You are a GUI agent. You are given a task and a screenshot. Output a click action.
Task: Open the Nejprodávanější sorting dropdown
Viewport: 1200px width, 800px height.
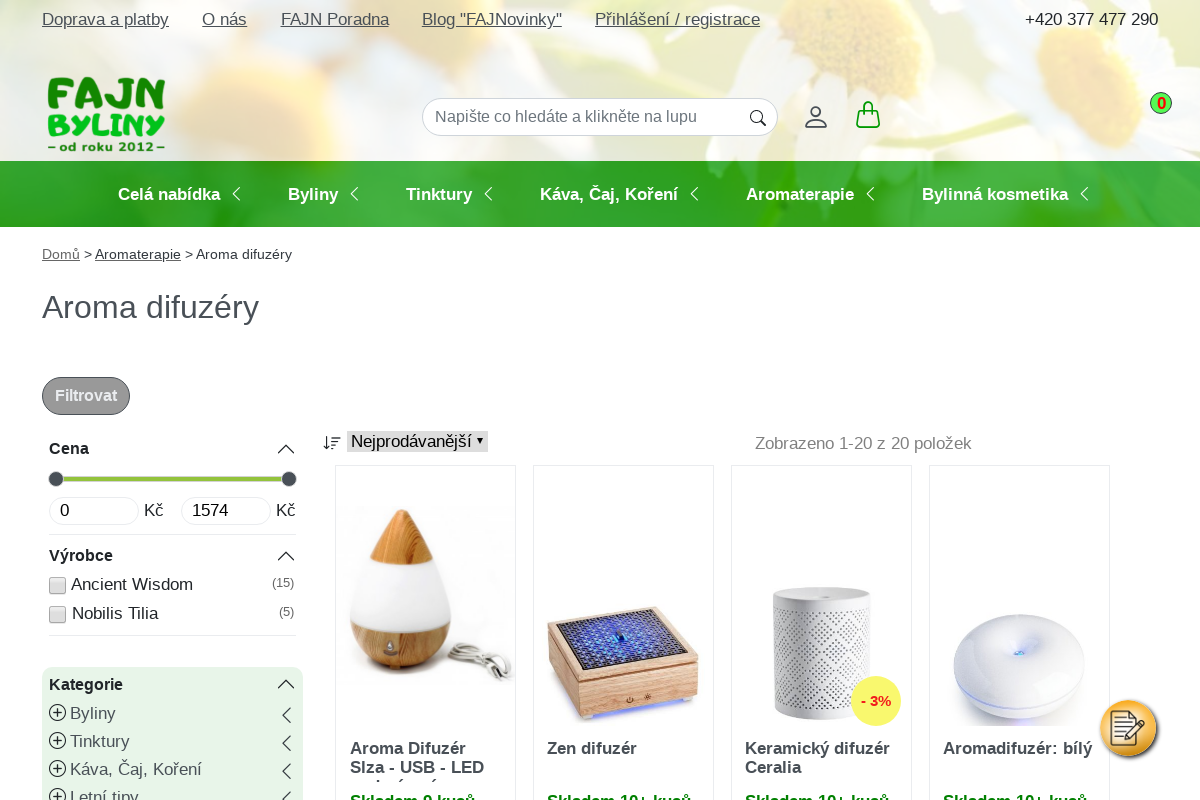coord(417,442)
